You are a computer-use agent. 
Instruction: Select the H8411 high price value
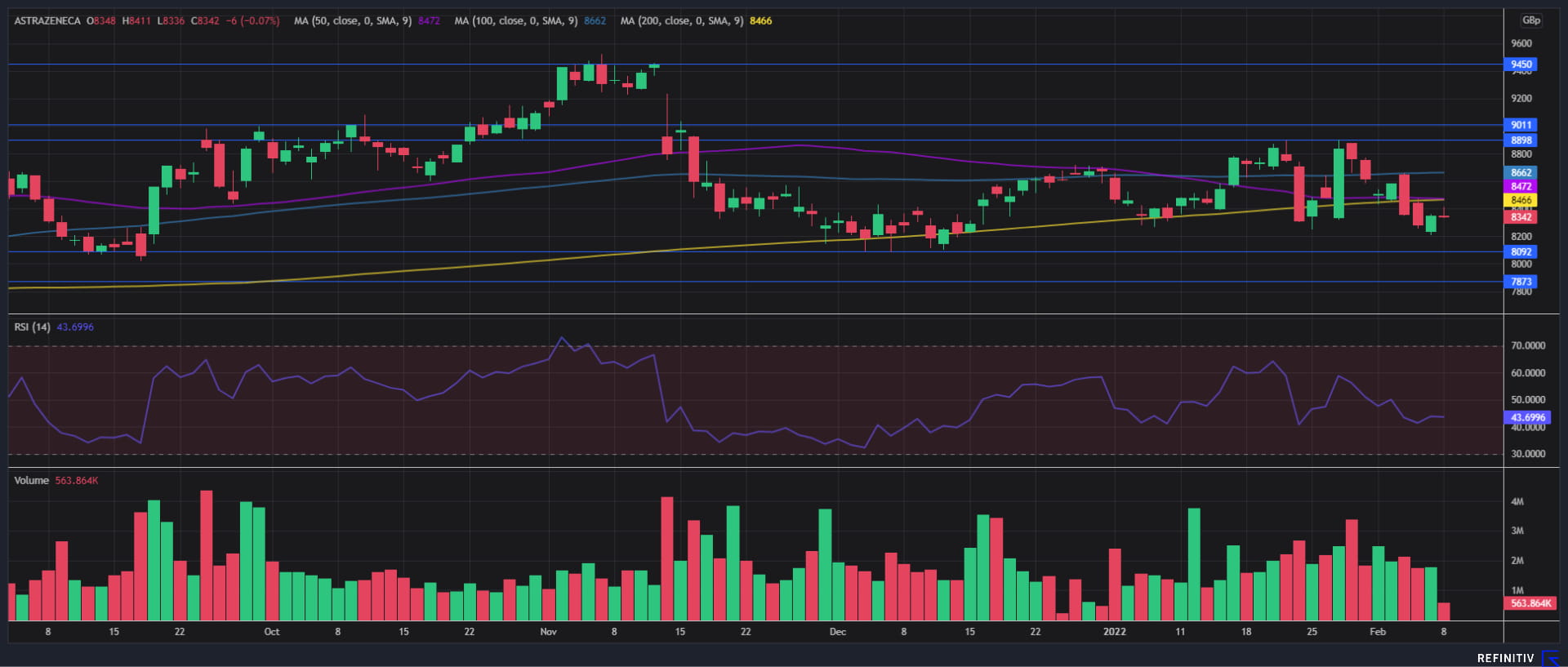[136, 21]
